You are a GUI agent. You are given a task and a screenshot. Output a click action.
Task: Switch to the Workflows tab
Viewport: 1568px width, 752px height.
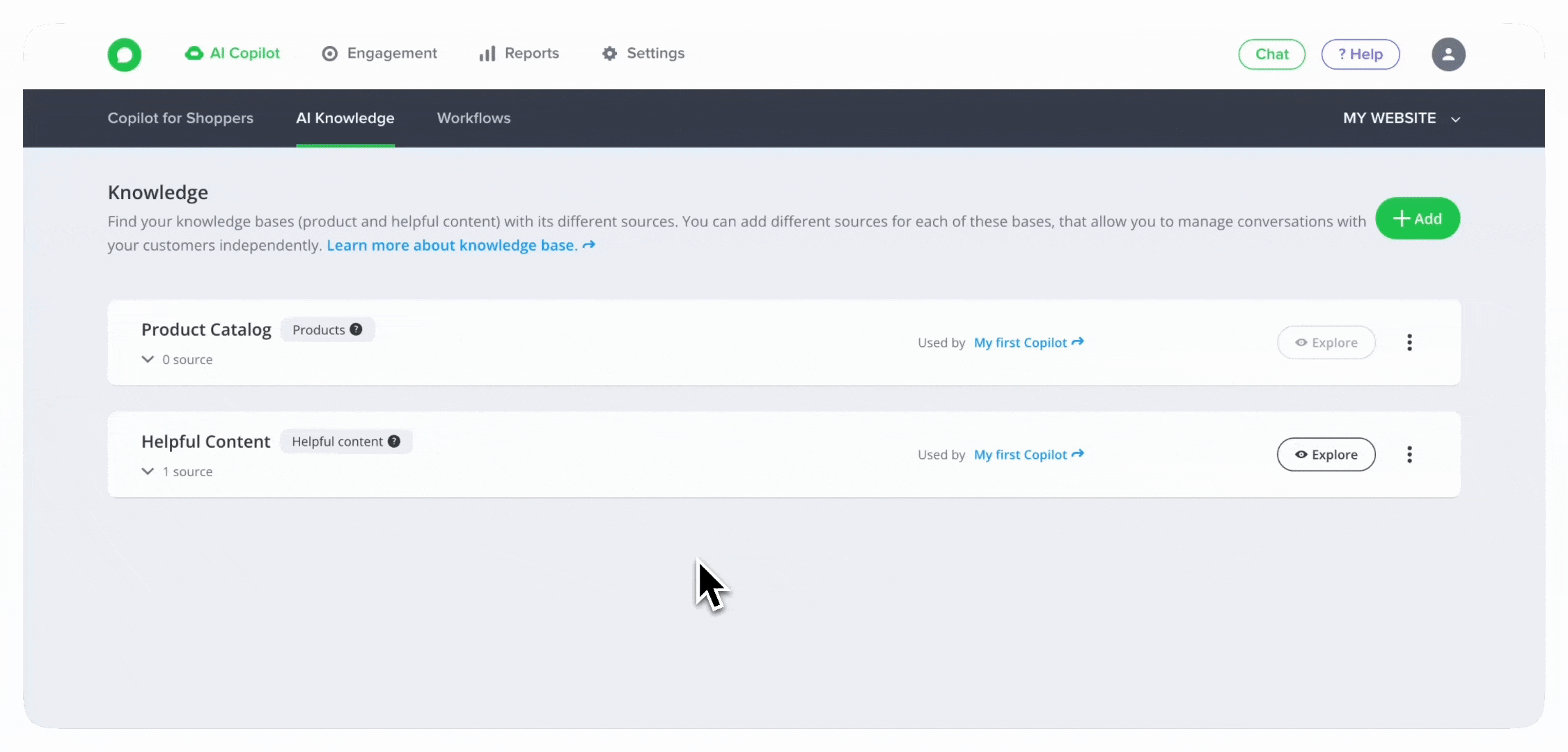pos(473,118)
